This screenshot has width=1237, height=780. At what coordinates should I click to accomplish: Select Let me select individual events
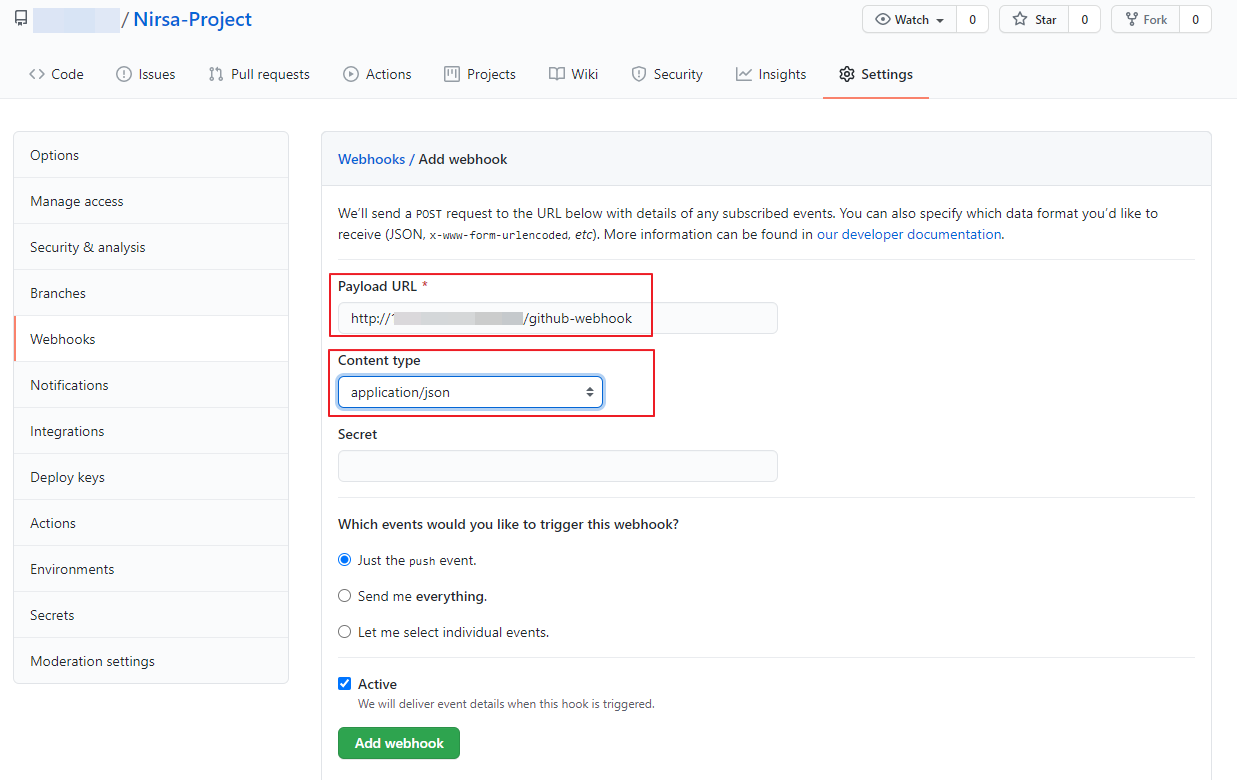(345, 632)
